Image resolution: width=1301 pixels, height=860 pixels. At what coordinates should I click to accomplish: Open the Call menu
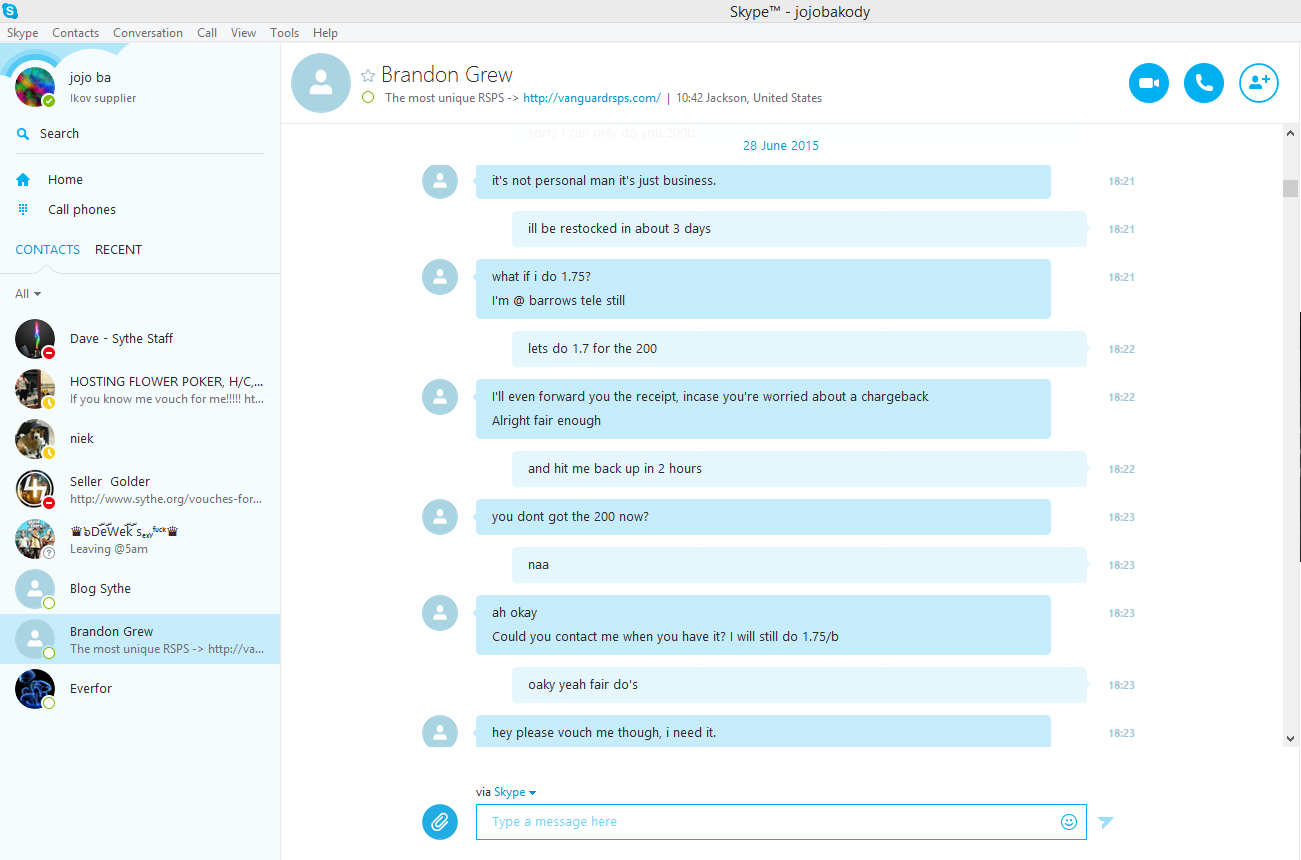207,33
